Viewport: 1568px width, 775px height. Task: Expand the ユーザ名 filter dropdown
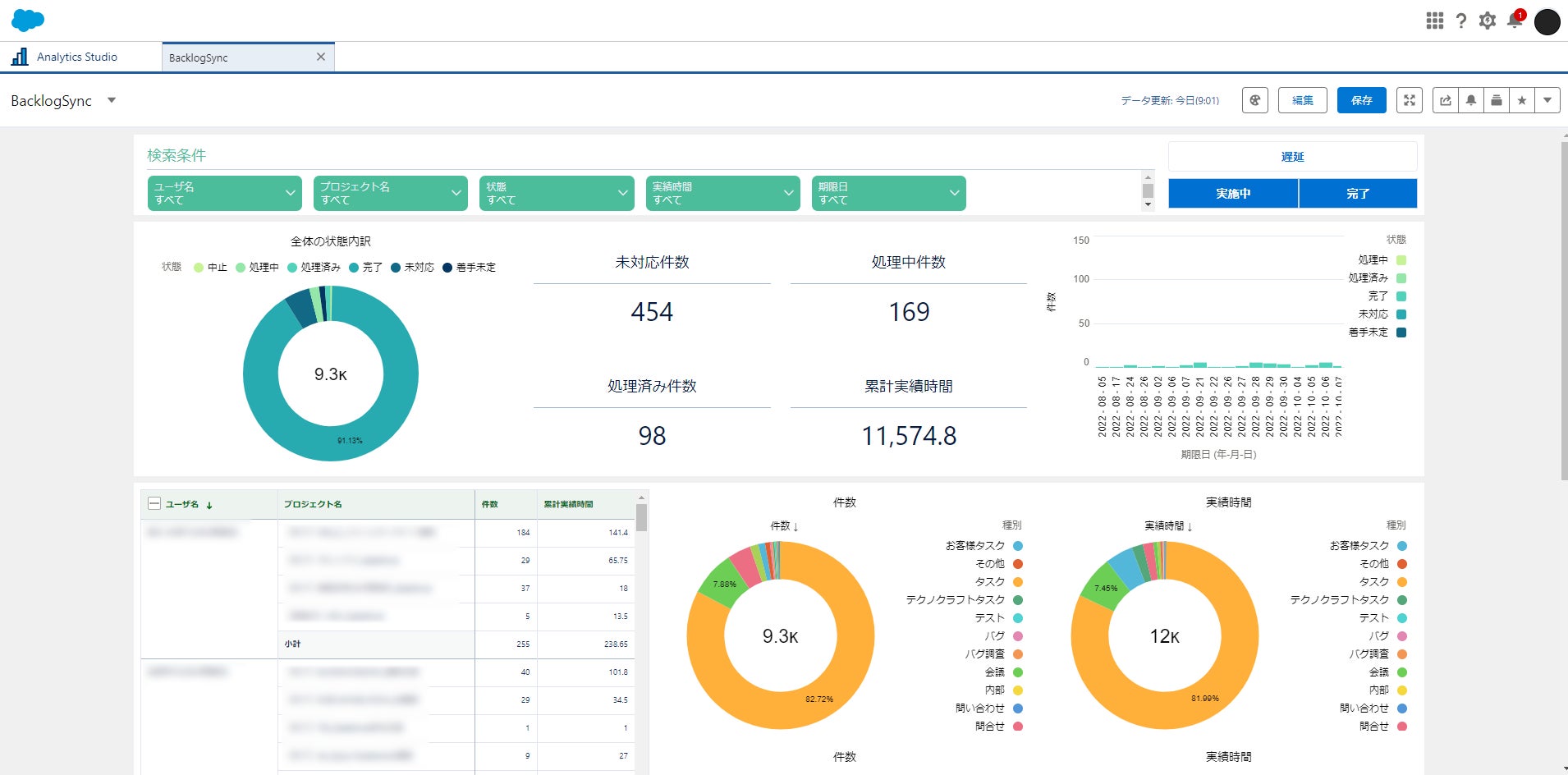[x=224, y=193]
